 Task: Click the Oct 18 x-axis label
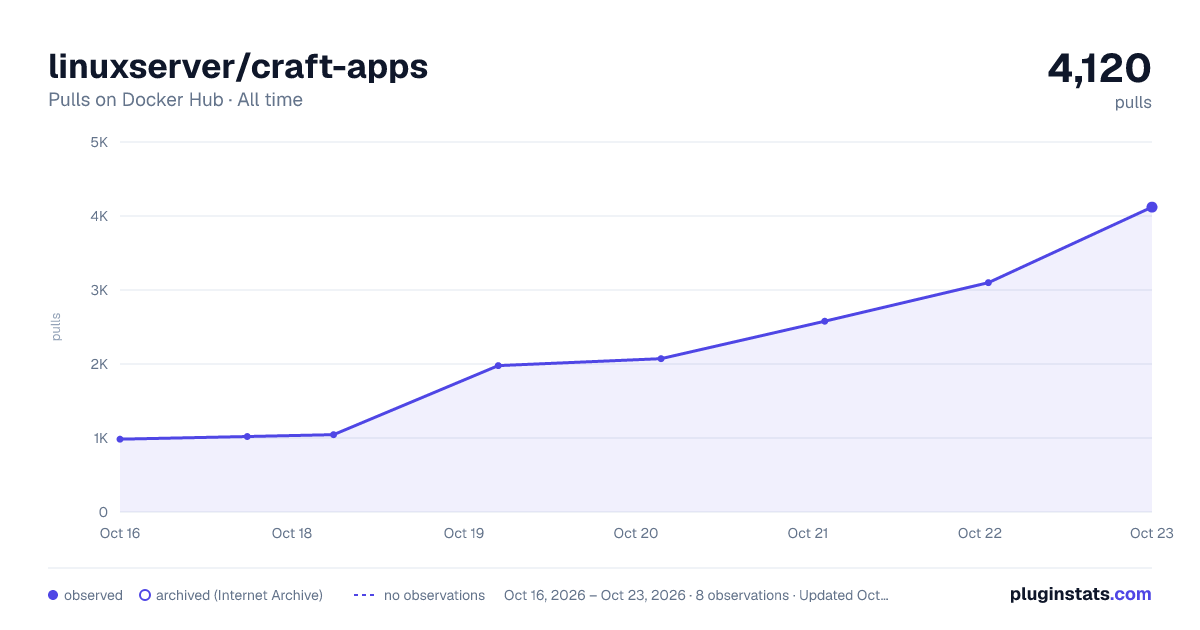point(292,533)
